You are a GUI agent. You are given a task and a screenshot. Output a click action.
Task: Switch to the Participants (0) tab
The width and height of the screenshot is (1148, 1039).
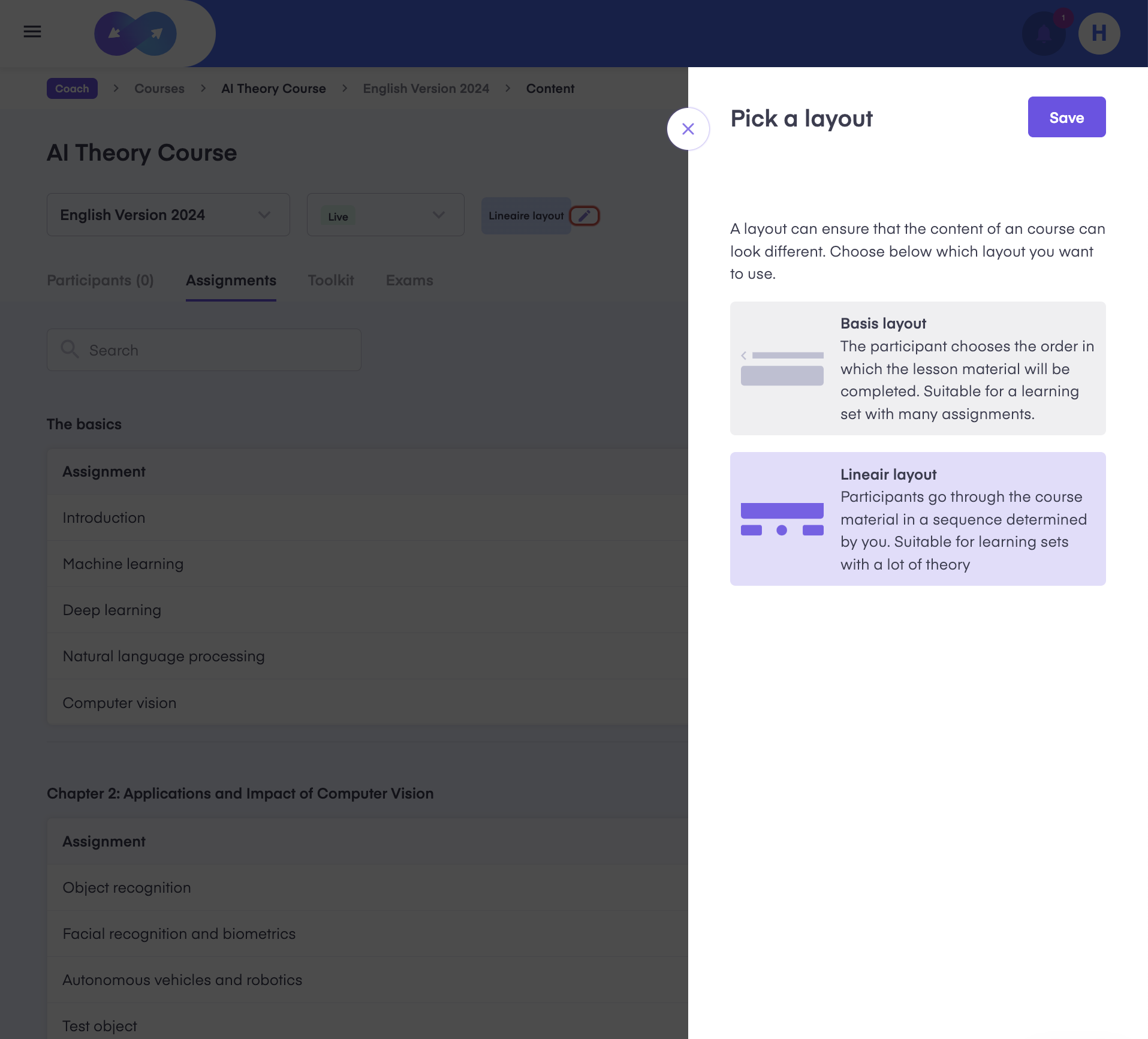pos(100,281)
